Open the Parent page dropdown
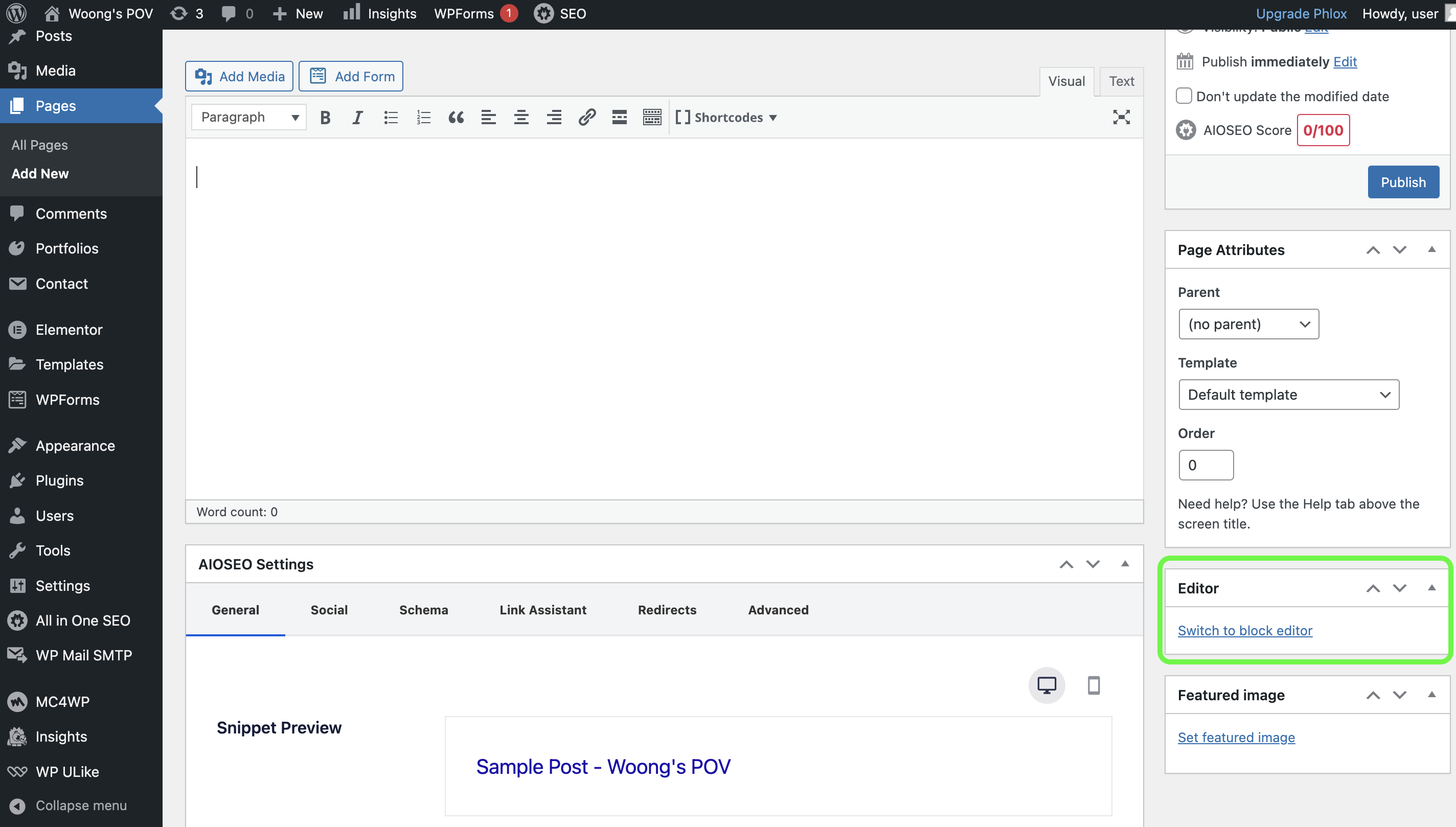The height and width of the screenshot is (827, 1456). (x=1248, y=325)
